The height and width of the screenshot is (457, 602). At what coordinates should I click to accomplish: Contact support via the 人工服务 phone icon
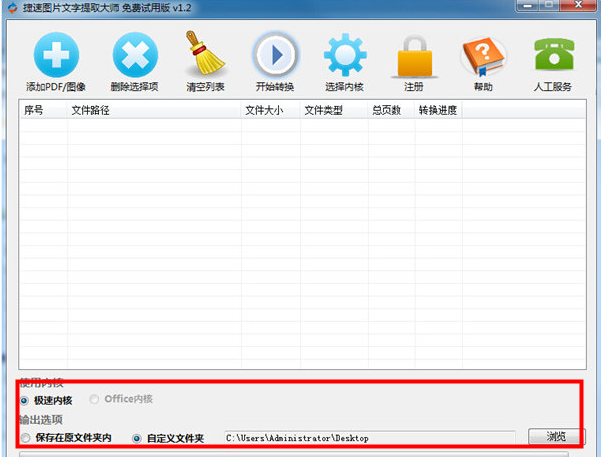[x=553, y=54]
